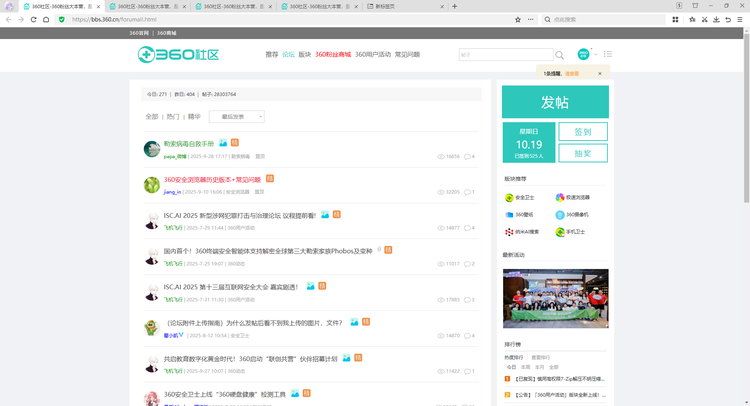Select the 版块 navigation item
Image resolution: width=750 pixels, height=406 pixels.
pyautogui.click(x=305, y=55)
